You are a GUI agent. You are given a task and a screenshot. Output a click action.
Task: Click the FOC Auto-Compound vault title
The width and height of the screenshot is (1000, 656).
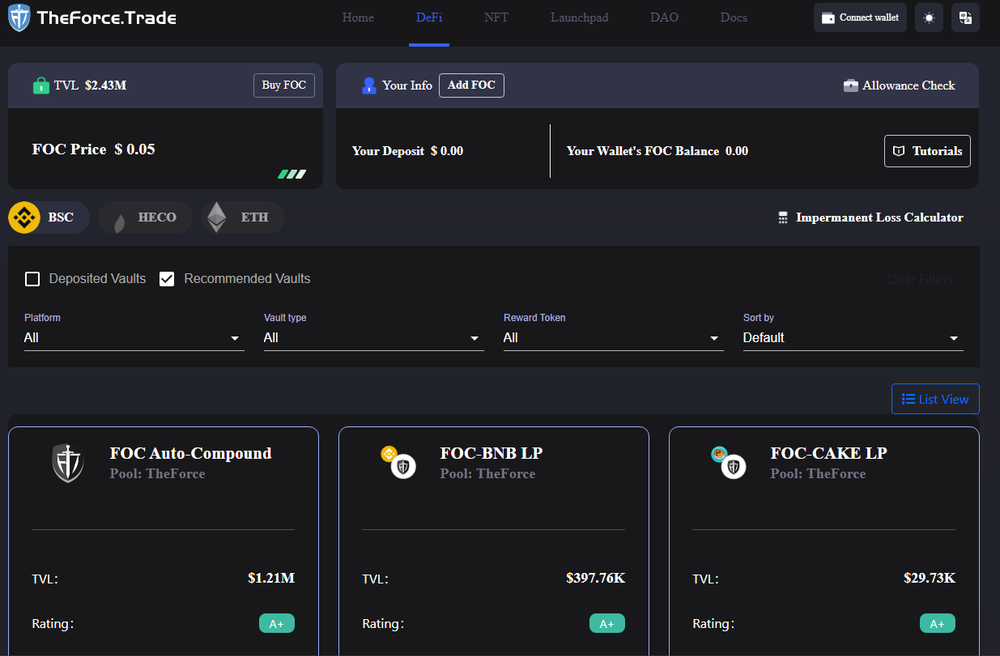coord(191,453)
